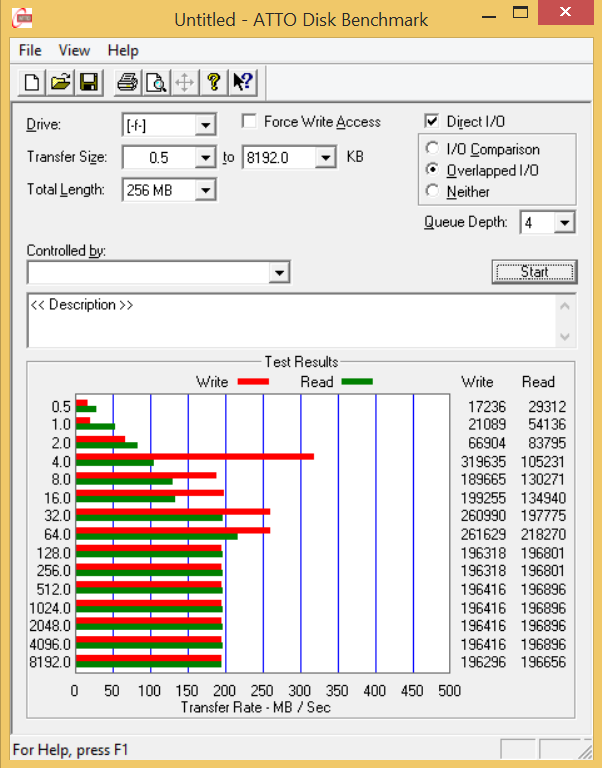602x768 pixels.
Task: Open the Help menu
Action: point(123,50)
